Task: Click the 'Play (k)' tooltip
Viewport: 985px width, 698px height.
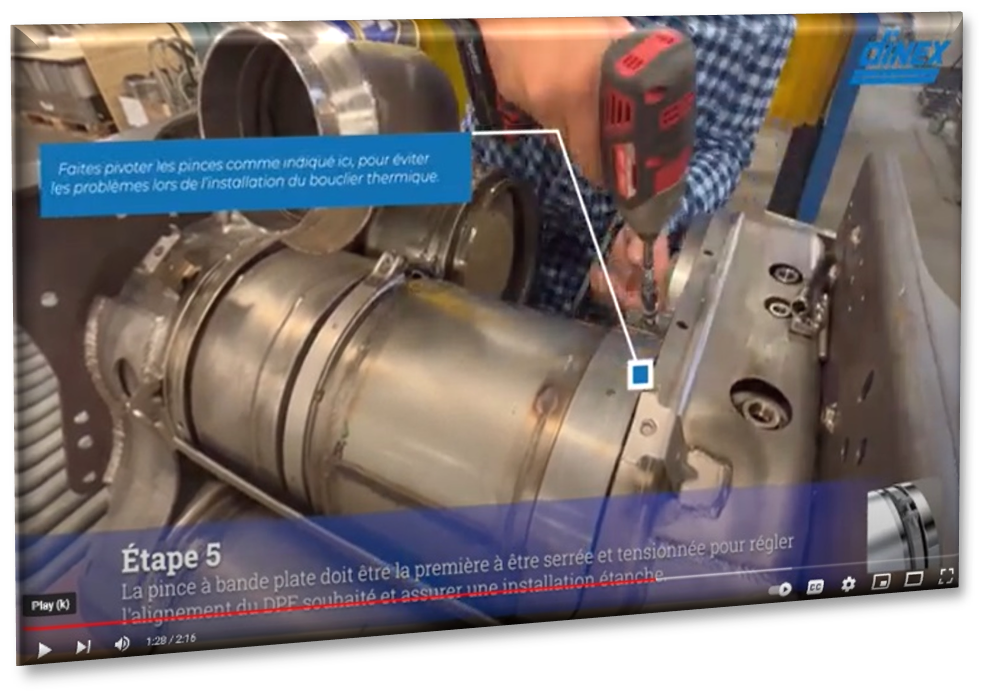Action: (50, 605)
